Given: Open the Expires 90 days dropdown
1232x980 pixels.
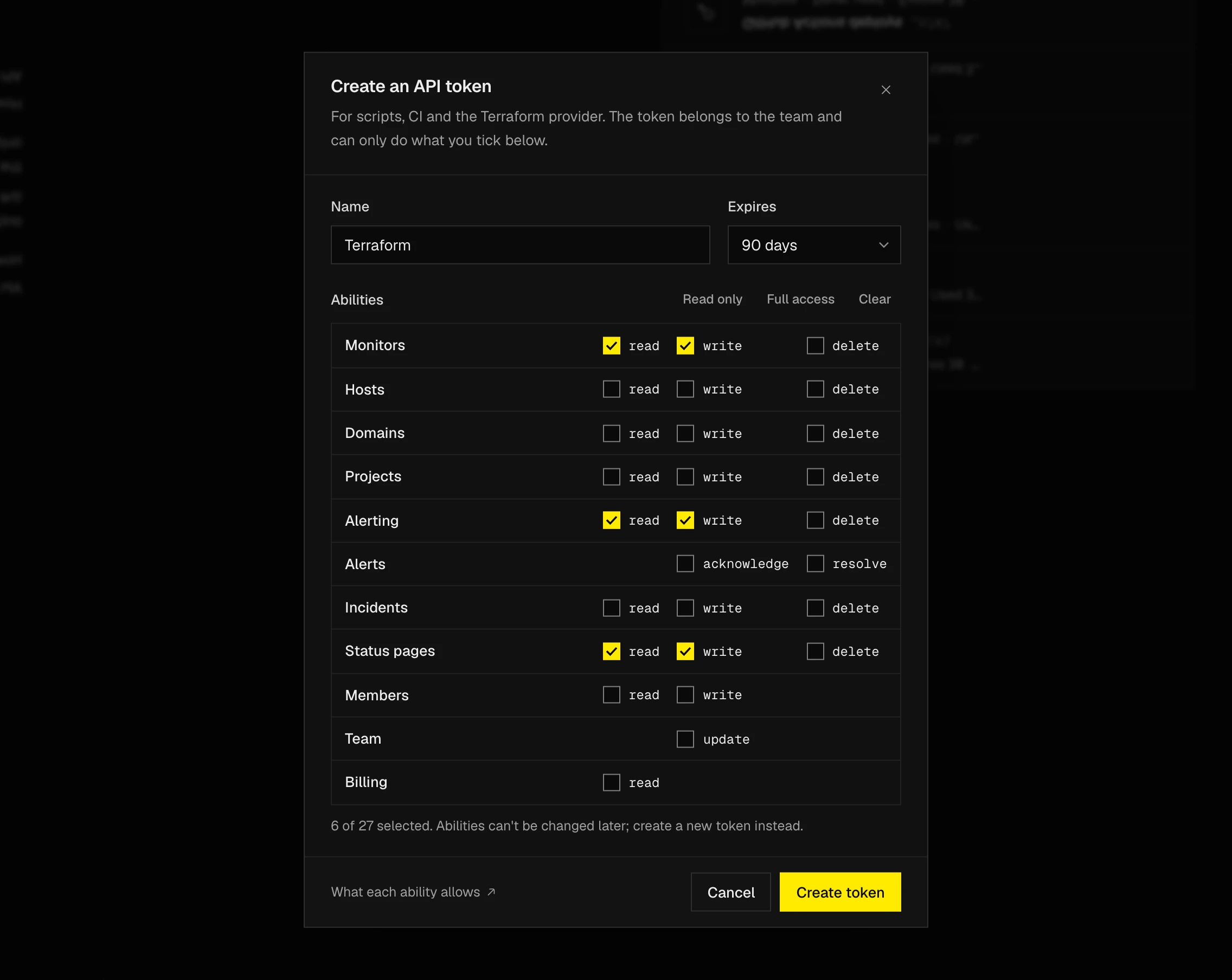Looking at the screenshot, I should tap(814, 245).
